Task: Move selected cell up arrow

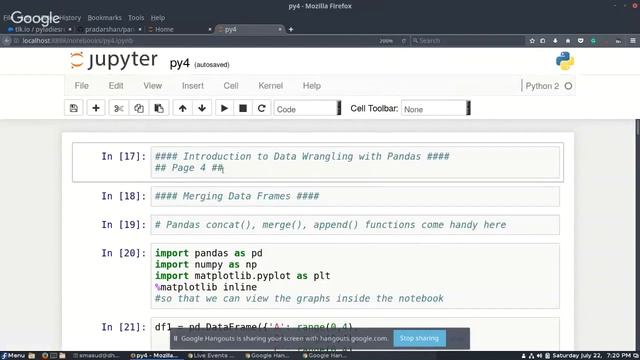Action: (182, 108)
